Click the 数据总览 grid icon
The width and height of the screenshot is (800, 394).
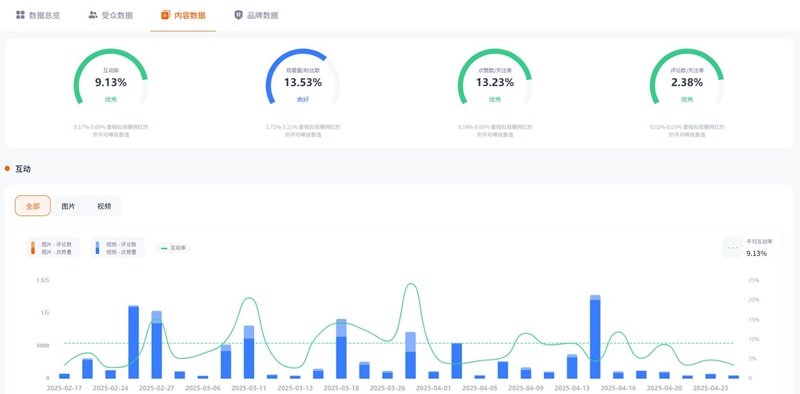[x=20, y=15]
